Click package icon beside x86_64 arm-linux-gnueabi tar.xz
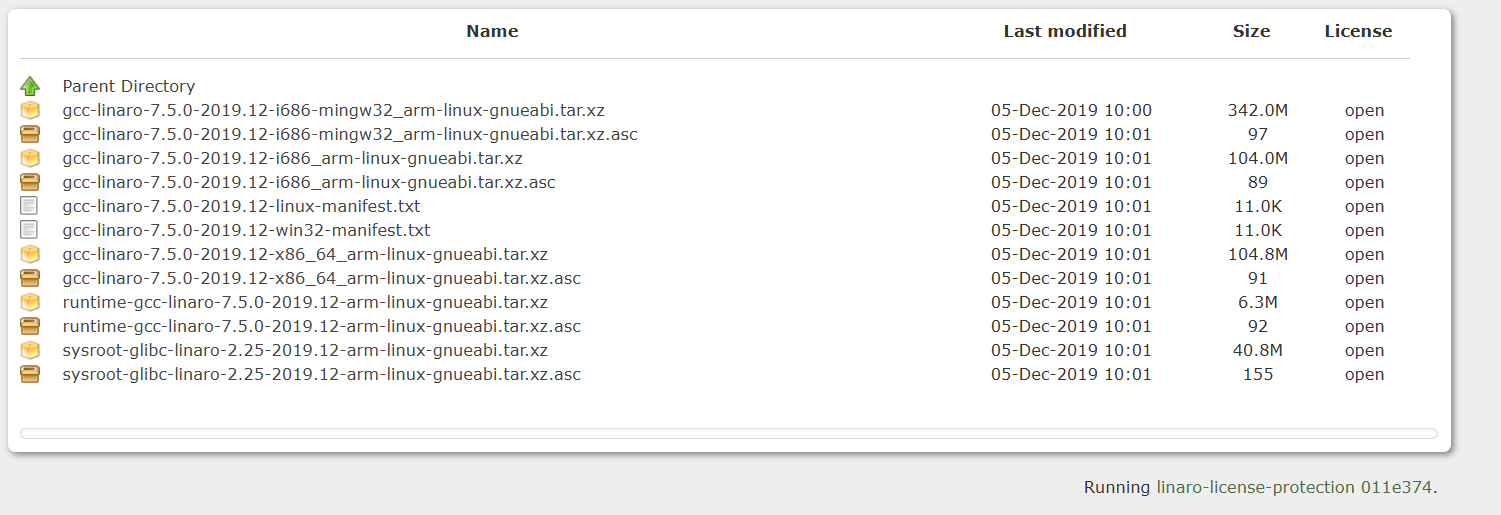This screenshot has height=515, width=1501. (x=30, y=254)
